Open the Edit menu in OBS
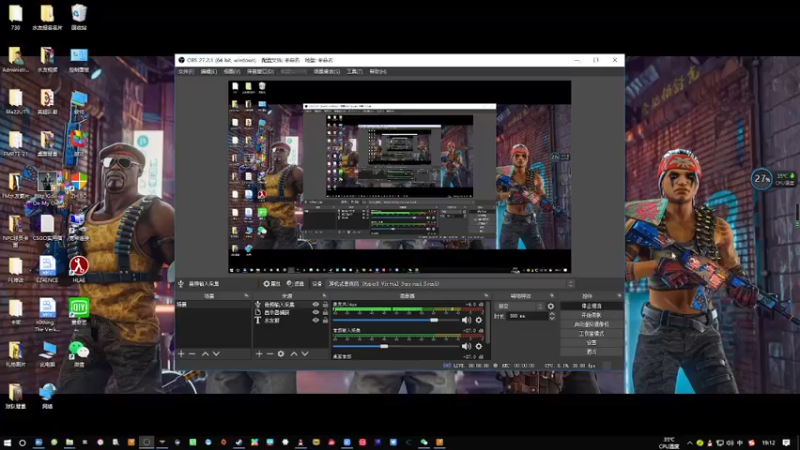Image resolution: width=800 pixels, height=450 pixels. (209, 71)
